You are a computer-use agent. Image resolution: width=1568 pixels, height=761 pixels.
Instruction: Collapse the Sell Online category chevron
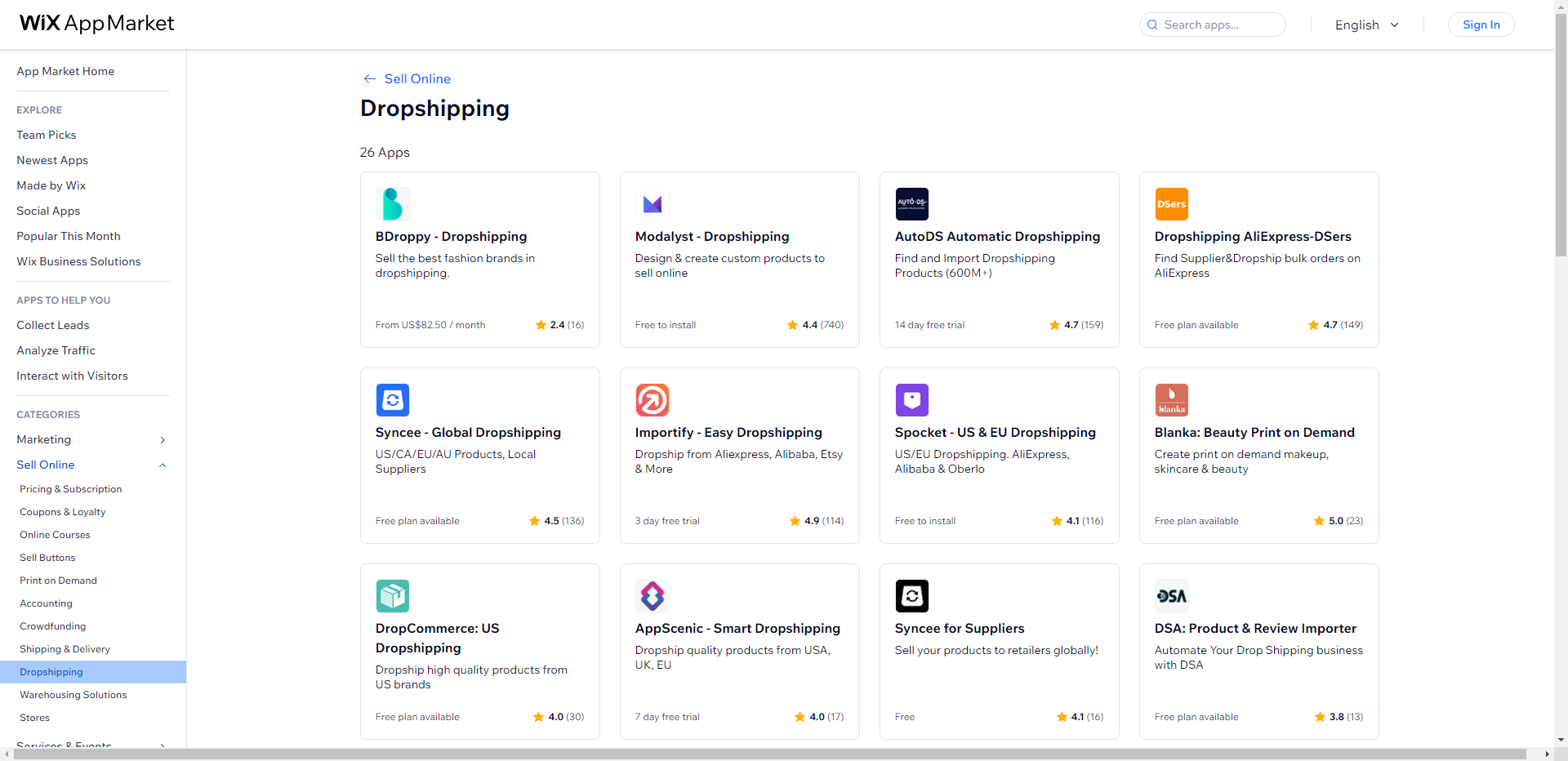(x=163, y=465)
